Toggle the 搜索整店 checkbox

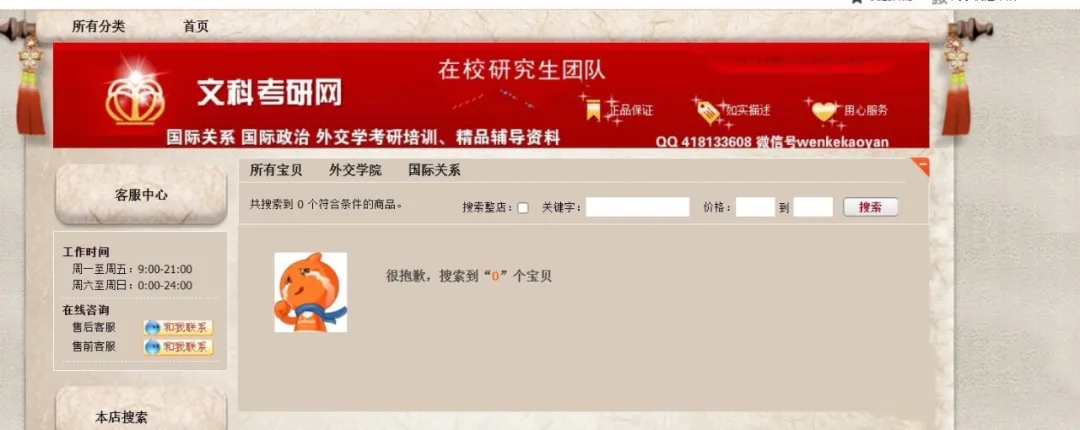[x=523, y=207]
